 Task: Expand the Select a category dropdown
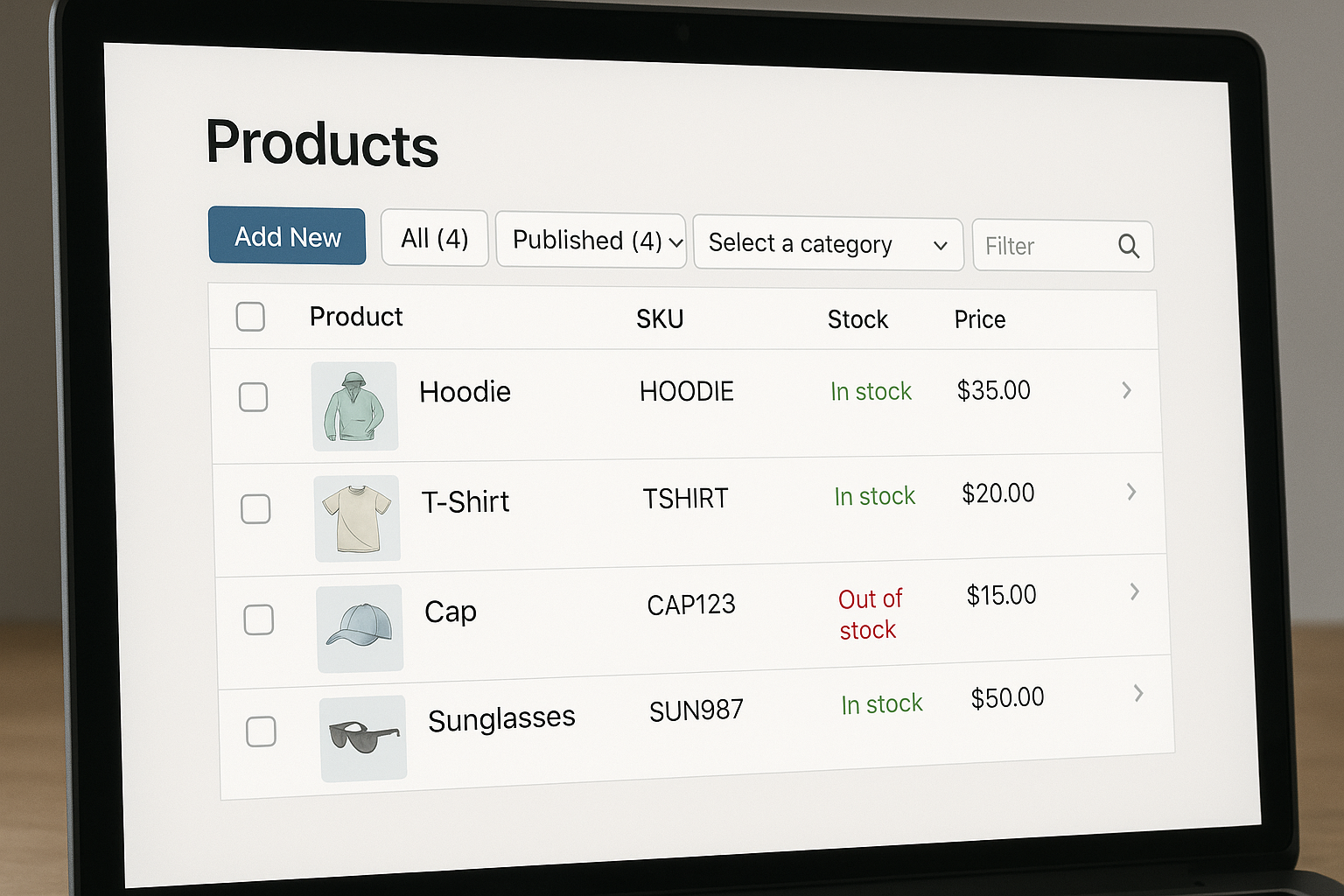coord(827,244)
